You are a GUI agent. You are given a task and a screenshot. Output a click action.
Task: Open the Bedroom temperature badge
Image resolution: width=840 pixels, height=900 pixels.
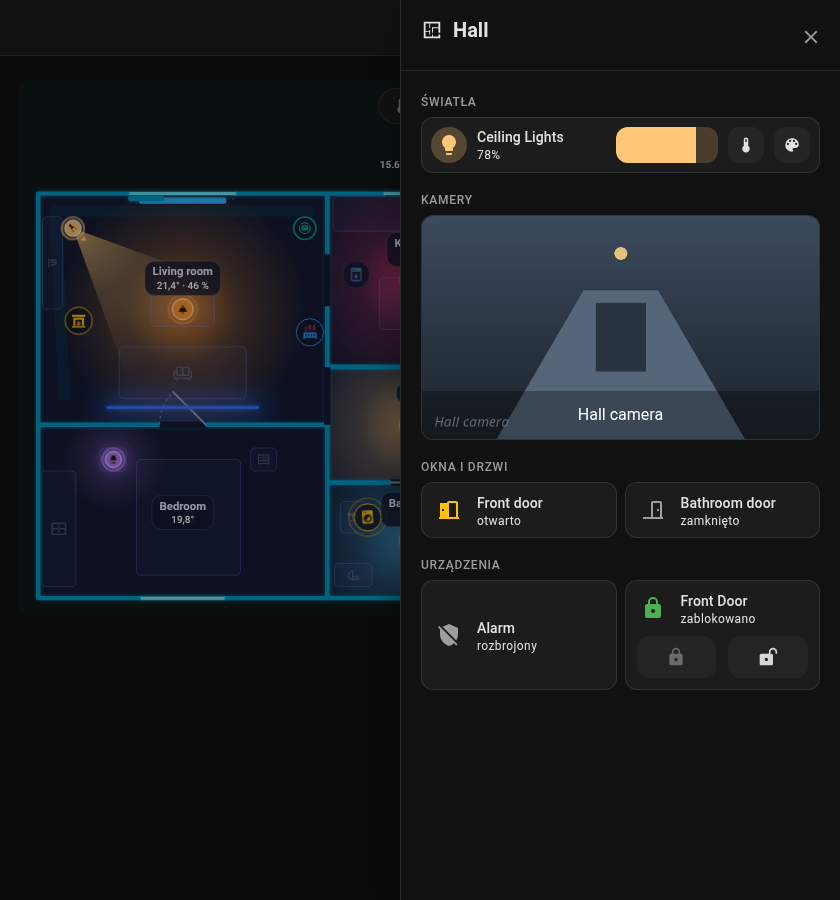(183, 513)
